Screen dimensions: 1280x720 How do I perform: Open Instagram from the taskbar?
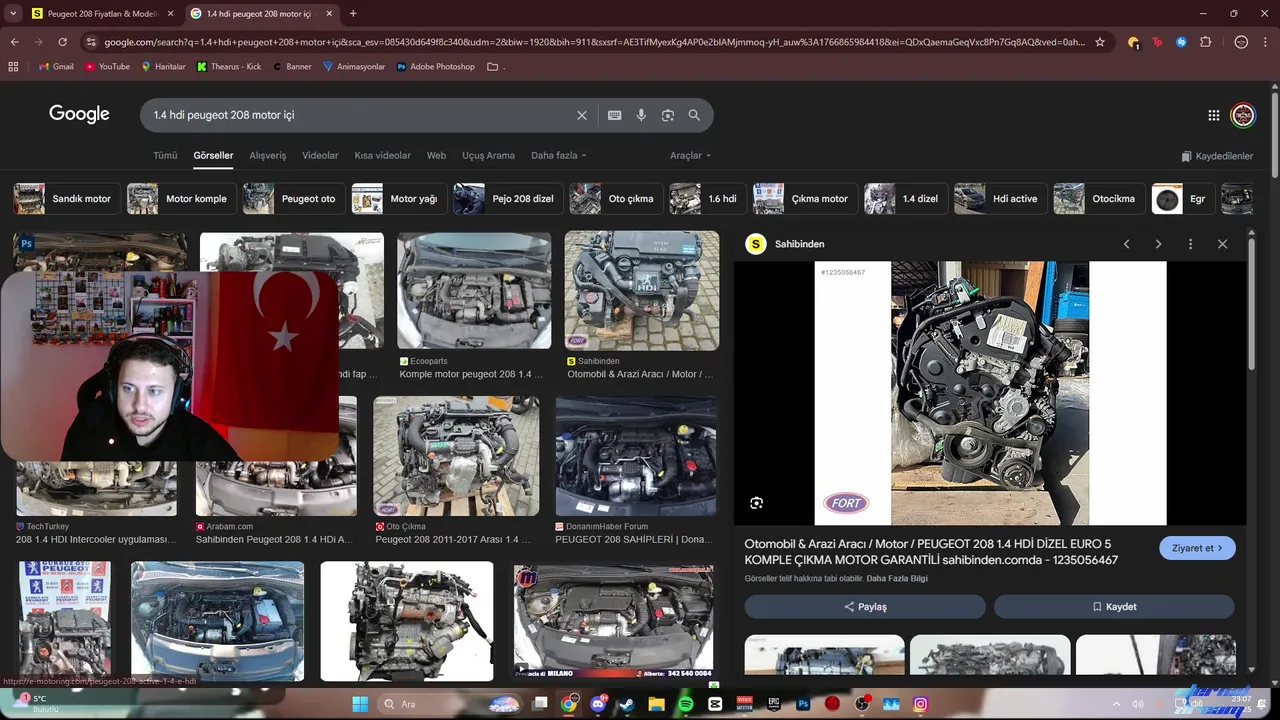(920, 704)
